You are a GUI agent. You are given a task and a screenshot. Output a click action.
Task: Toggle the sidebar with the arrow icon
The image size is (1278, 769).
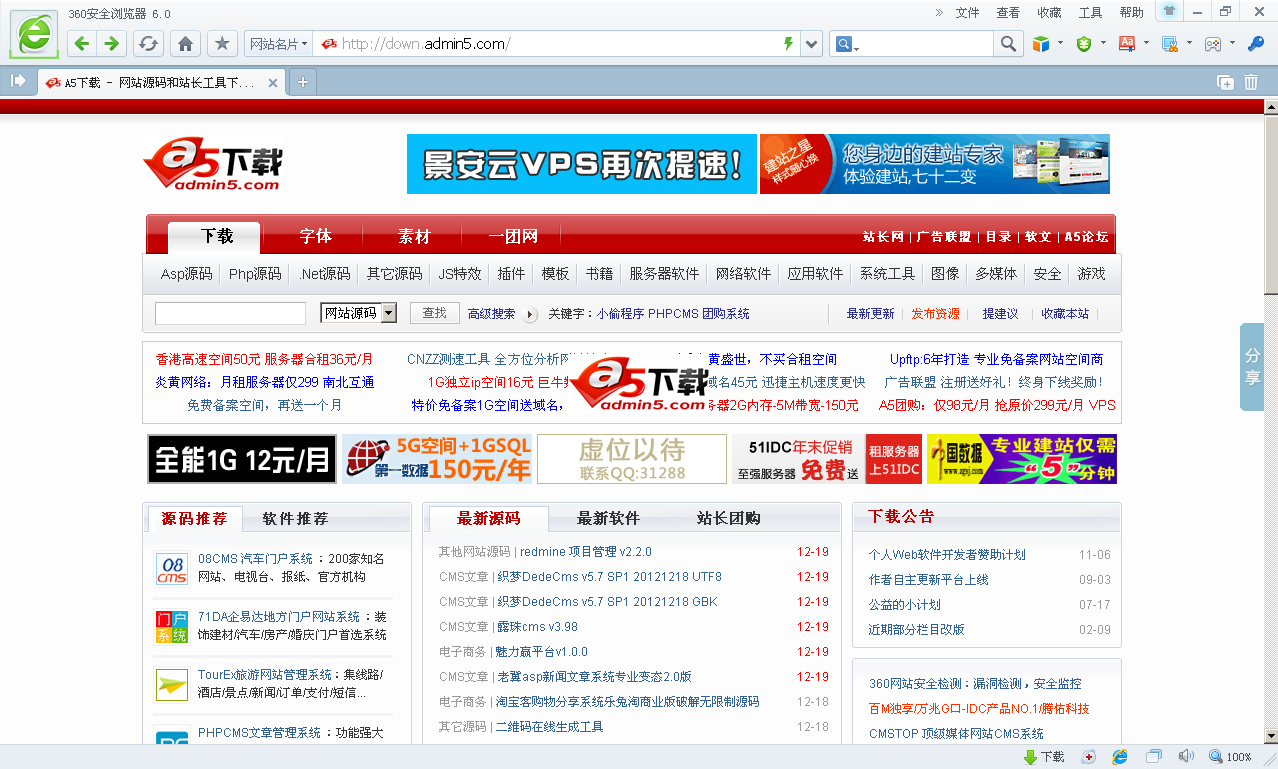(x=18, y=81)
